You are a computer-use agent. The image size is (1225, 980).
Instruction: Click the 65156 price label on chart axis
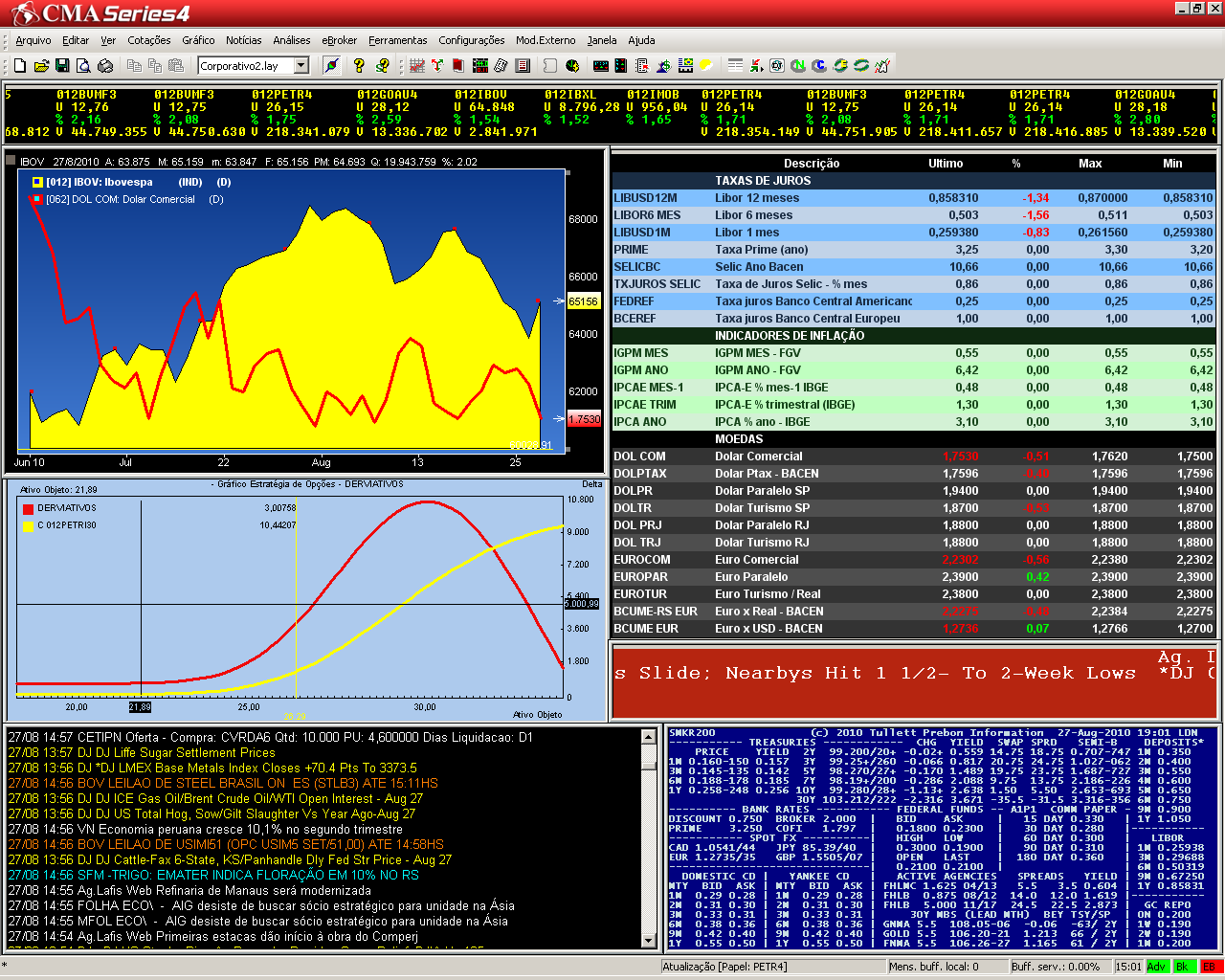tap(584, 301)
